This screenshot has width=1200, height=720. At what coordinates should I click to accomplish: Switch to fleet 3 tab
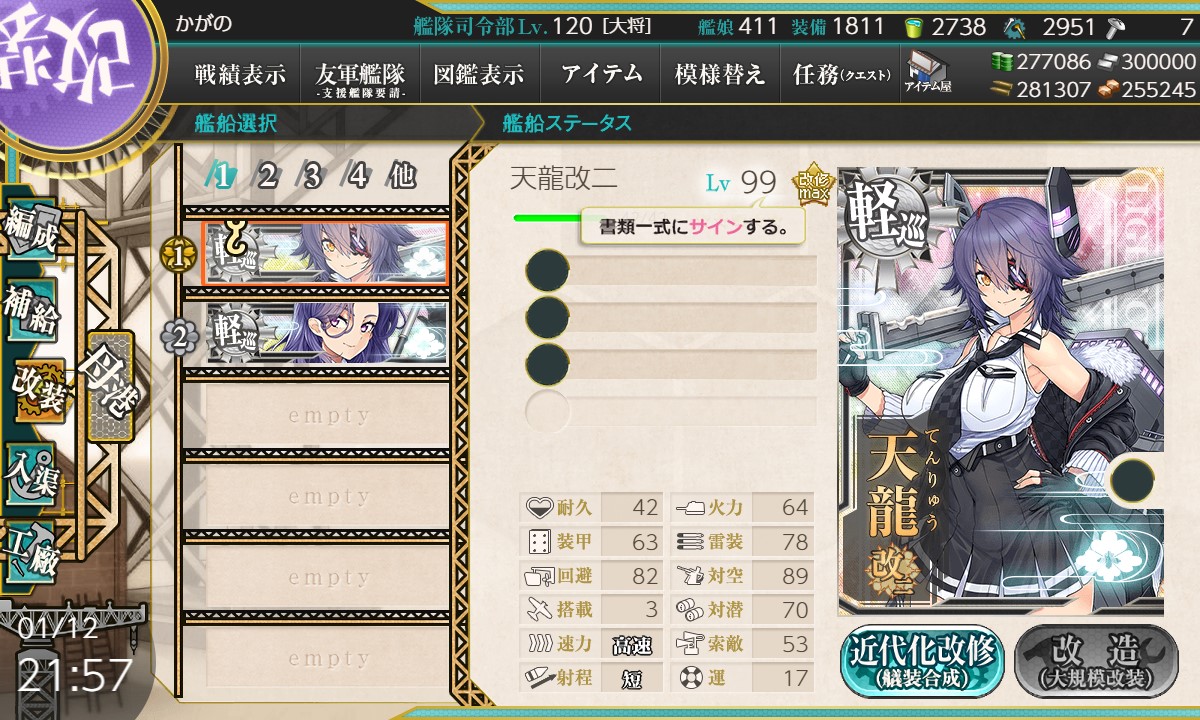tap(312, 176)
